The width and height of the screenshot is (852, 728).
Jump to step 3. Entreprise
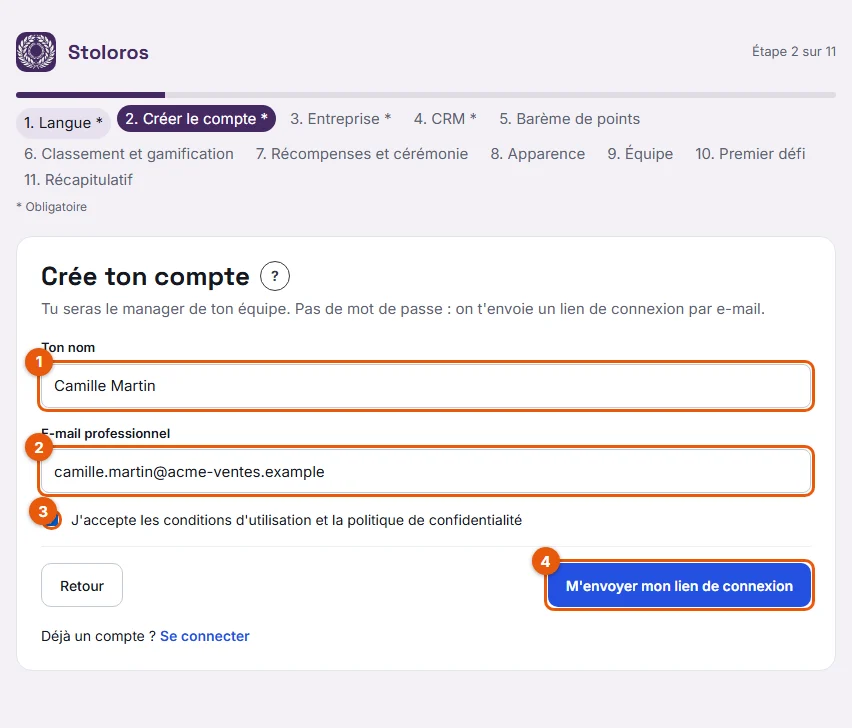[x=341, y=118]
